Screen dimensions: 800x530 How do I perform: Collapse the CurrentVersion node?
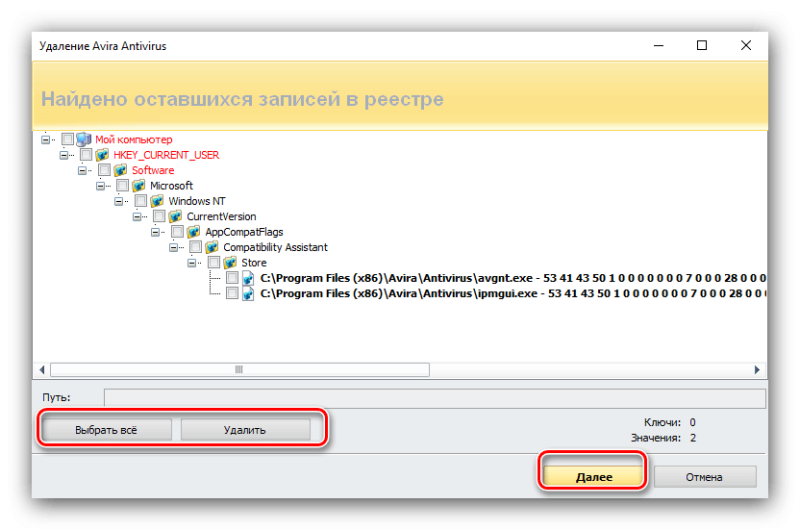coord(137,216)
